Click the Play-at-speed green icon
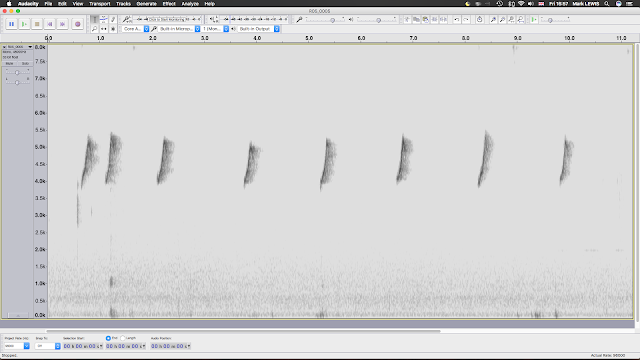This screenshot has height=360, width=640. coord(533,19)
